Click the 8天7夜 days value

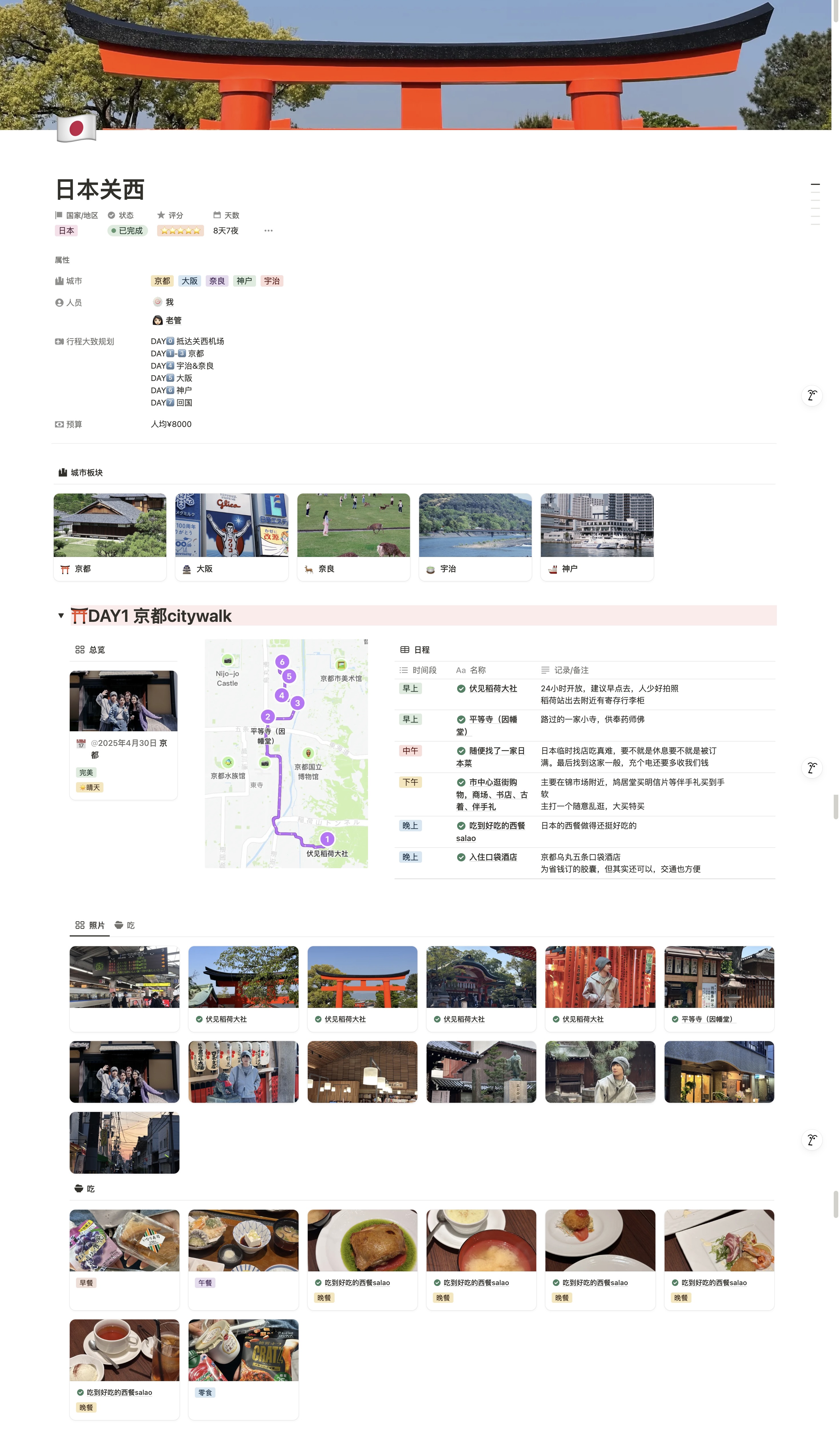(225, 231)
